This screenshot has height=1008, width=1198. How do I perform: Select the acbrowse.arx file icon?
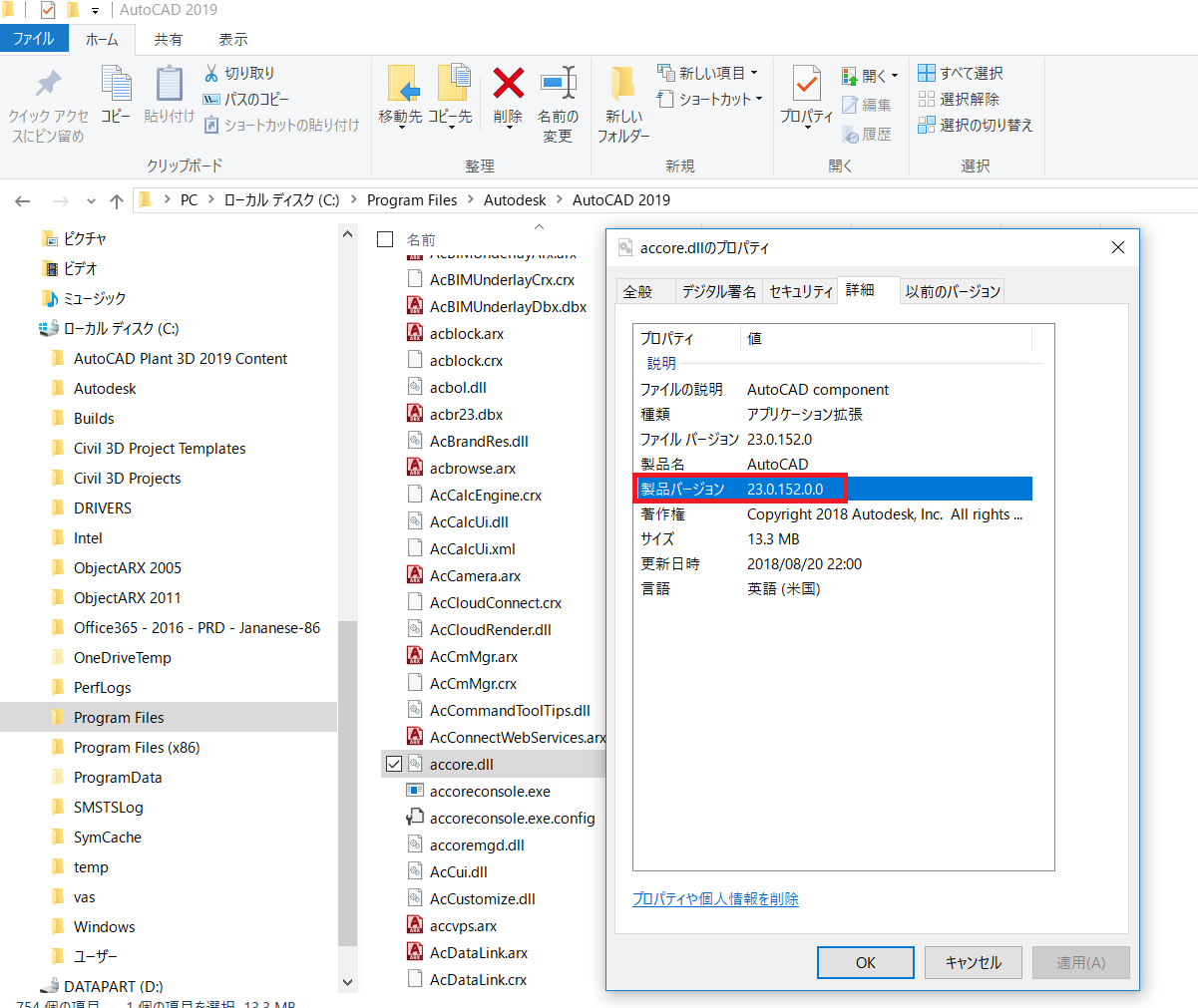[415, 468]
